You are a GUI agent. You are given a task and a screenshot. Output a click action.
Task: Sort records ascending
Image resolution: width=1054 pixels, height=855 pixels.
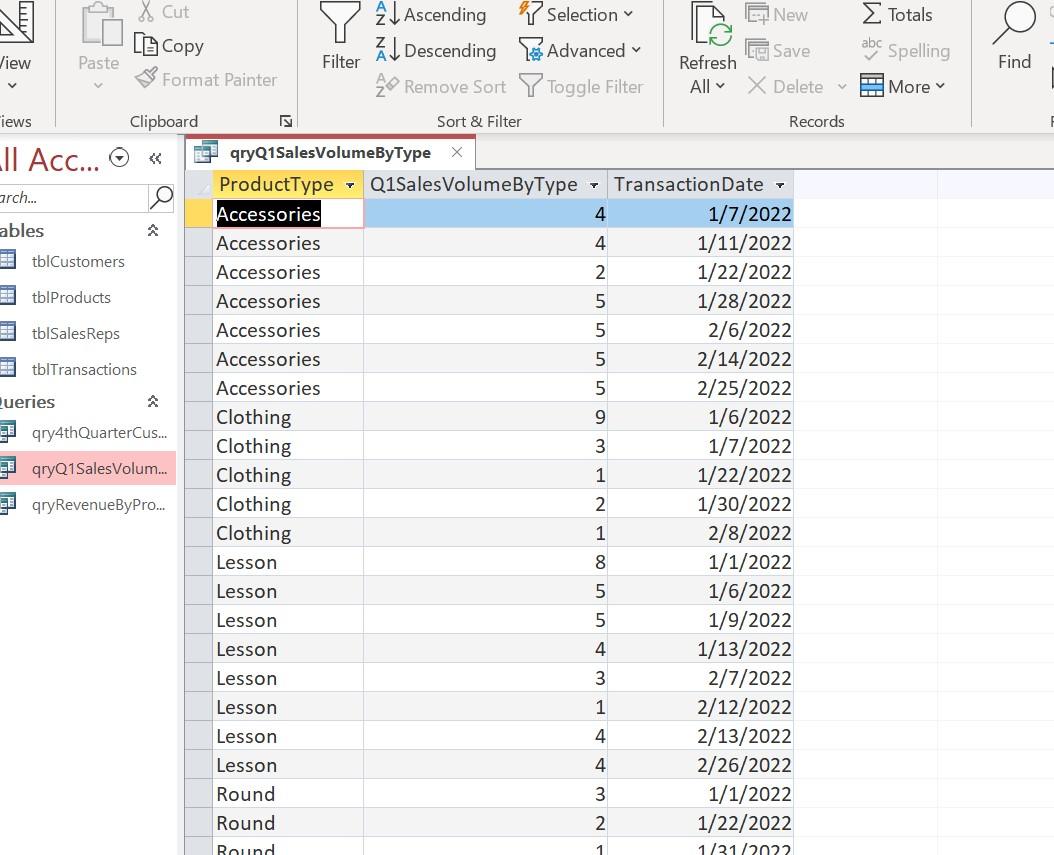pyautogui.click(x=432, y=15)
